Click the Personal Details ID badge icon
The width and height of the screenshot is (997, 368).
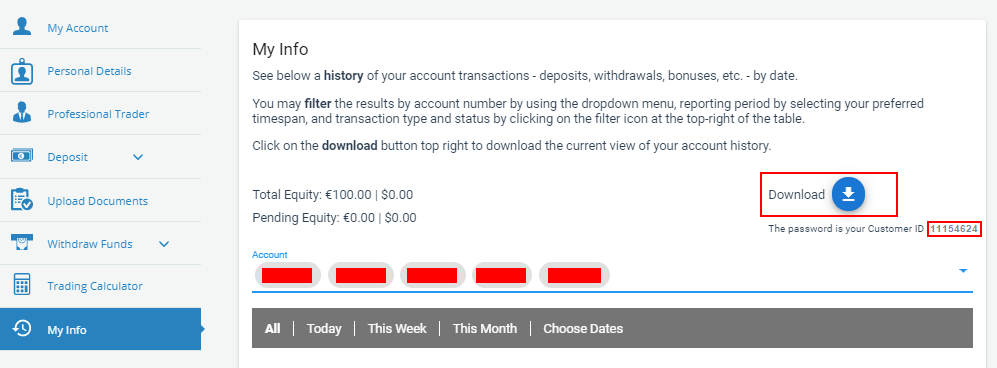click(x=22, y=71)
